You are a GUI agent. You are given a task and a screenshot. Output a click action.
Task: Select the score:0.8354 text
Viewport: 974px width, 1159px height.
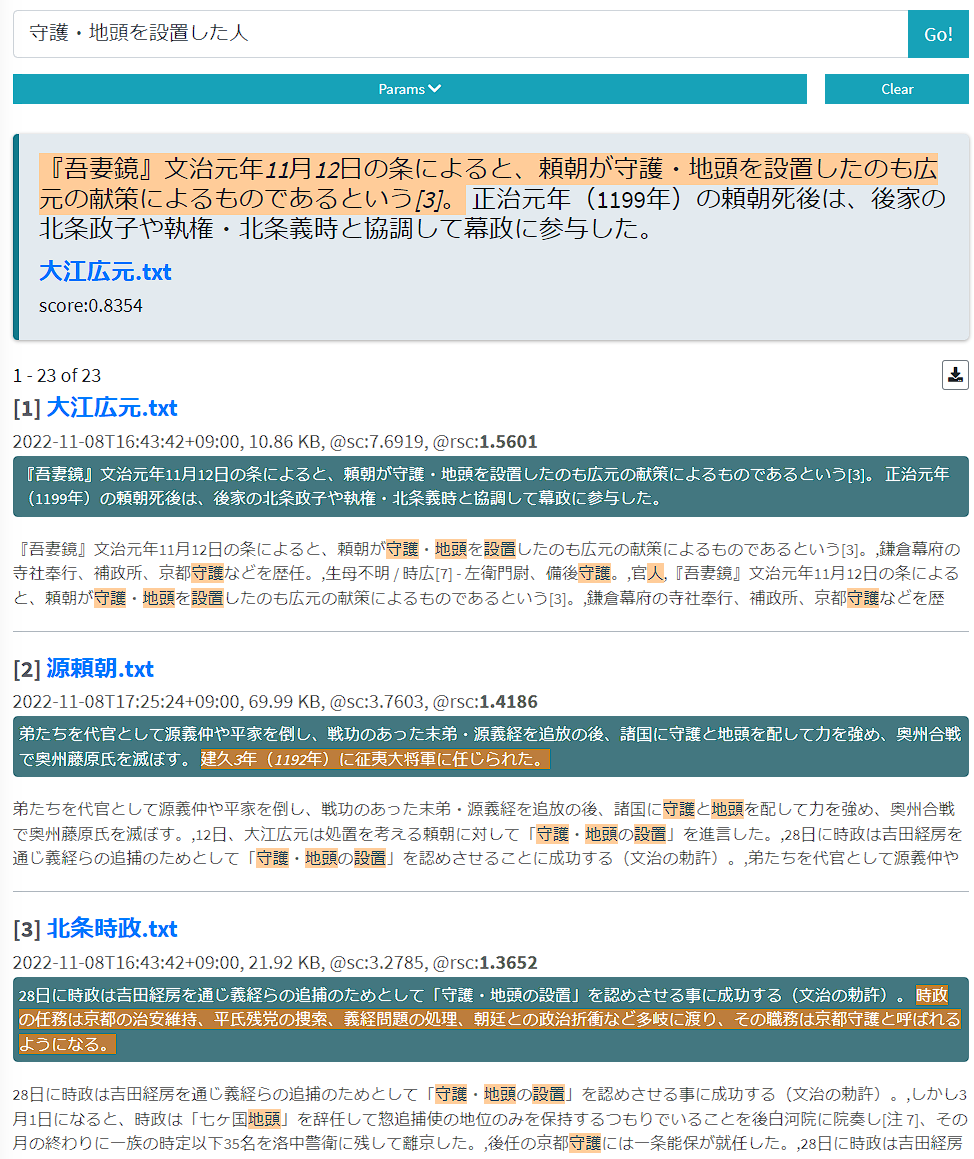(x=91, y=306)
